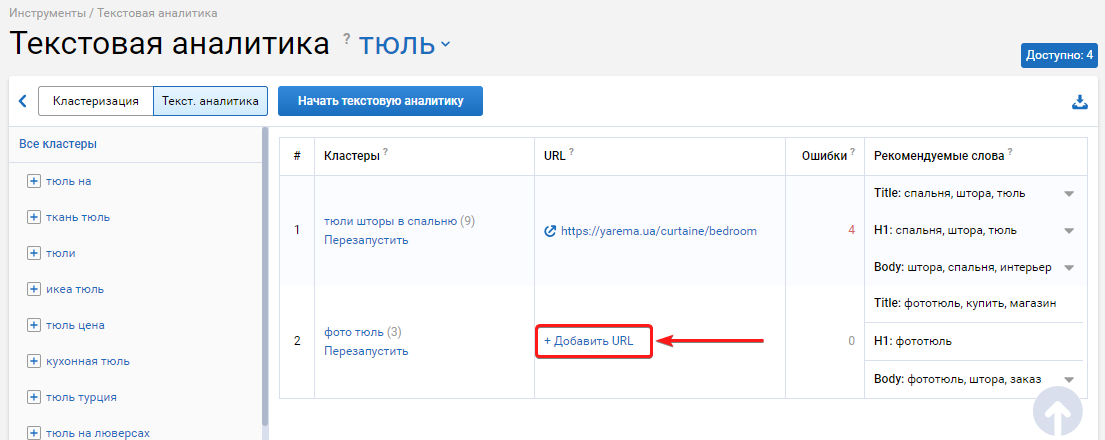Expand the 'тюль турция' cluster plus icon
This screenshot has height=440, width=1105.
pyautogui.click(x=33, y=397)
